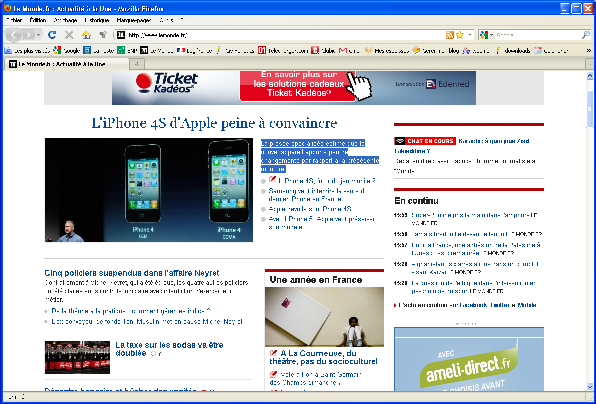The image size is (596, 404).
Task: Open the French flag icon bookmark
Action: (x=194, y=50)
